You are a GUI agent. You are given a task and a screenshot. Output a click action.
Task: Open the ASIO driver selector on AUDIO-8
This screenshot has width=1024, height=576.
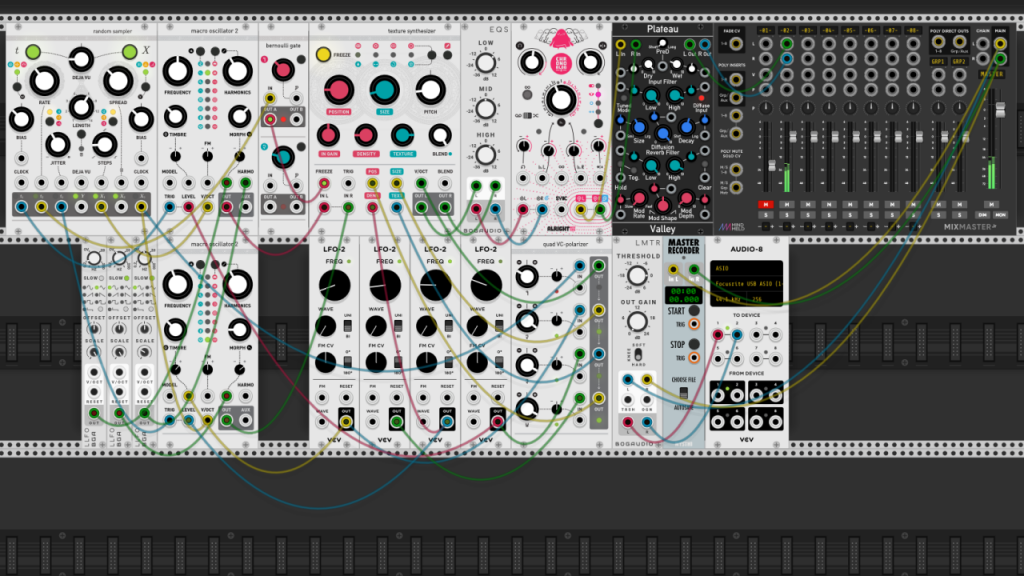click(746, 268)
